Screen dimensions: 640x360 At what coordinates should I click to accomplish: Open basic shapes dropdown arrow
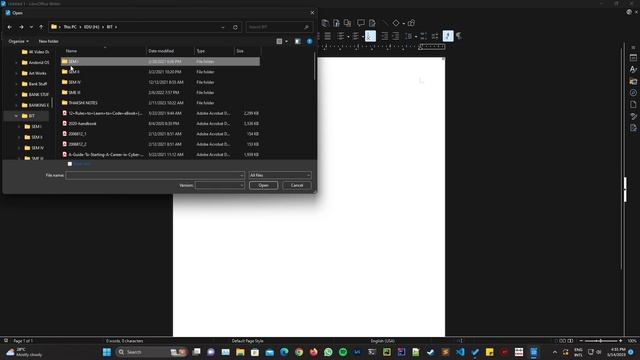404,23
